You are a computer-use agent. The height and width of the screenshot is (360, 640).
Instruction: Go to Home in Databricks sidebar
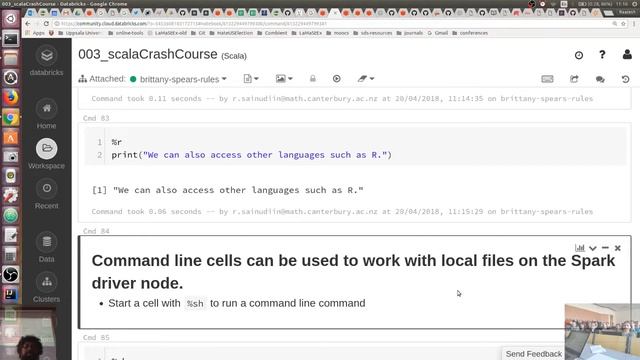[47, 114]
